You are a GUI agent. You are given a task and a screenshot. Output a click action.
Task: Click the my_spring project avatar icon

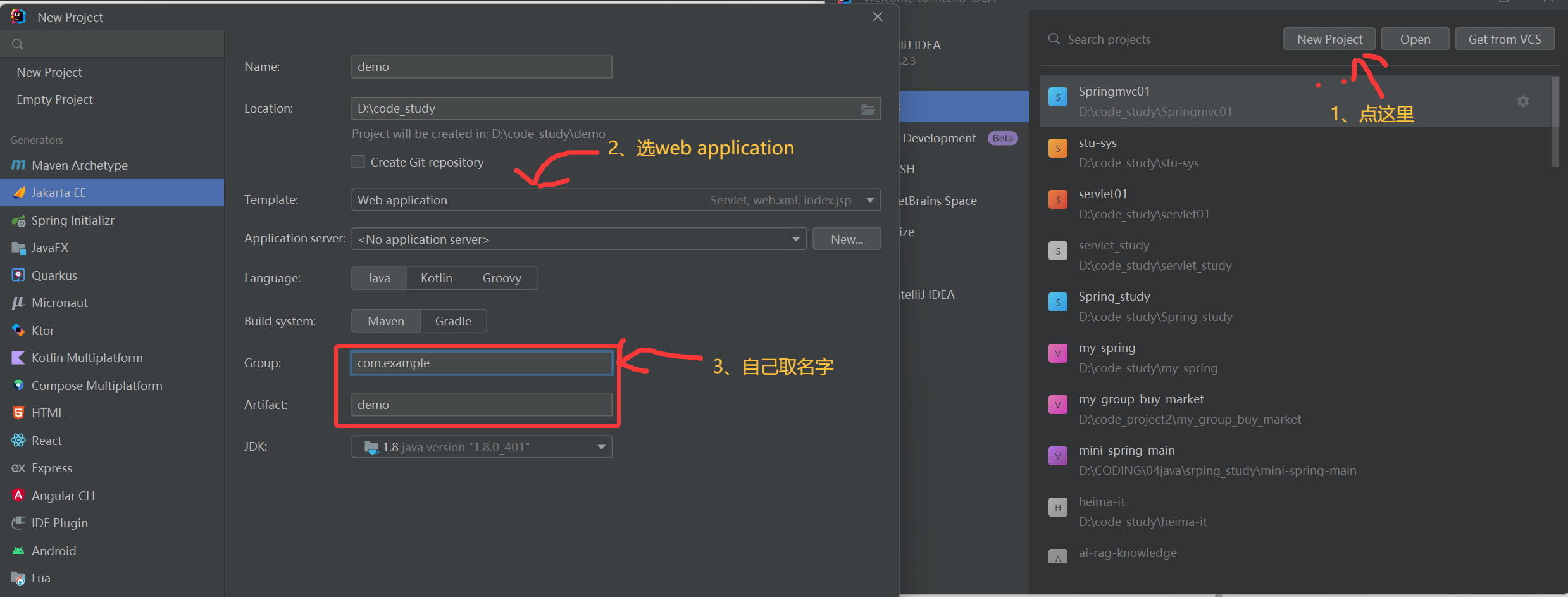[1058, 354]
